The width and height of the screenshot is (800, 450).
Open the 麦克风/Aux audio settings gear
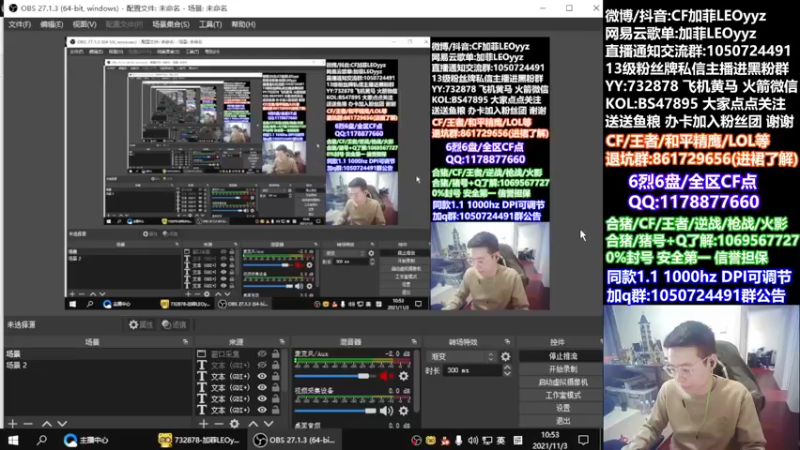tap(404, 376)
